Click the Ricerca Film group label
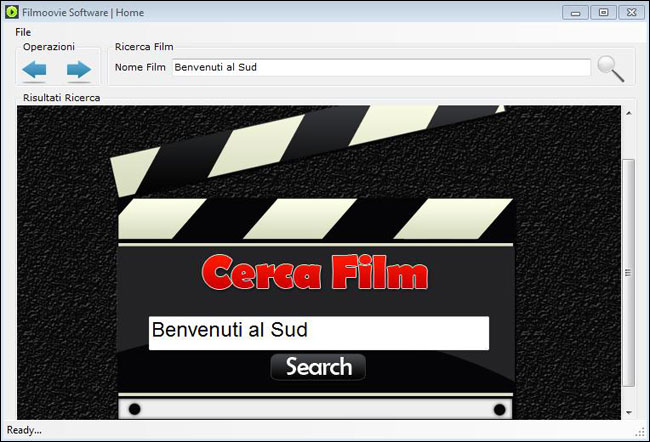The width and height of the screenshot is (650, 442). 144,47
